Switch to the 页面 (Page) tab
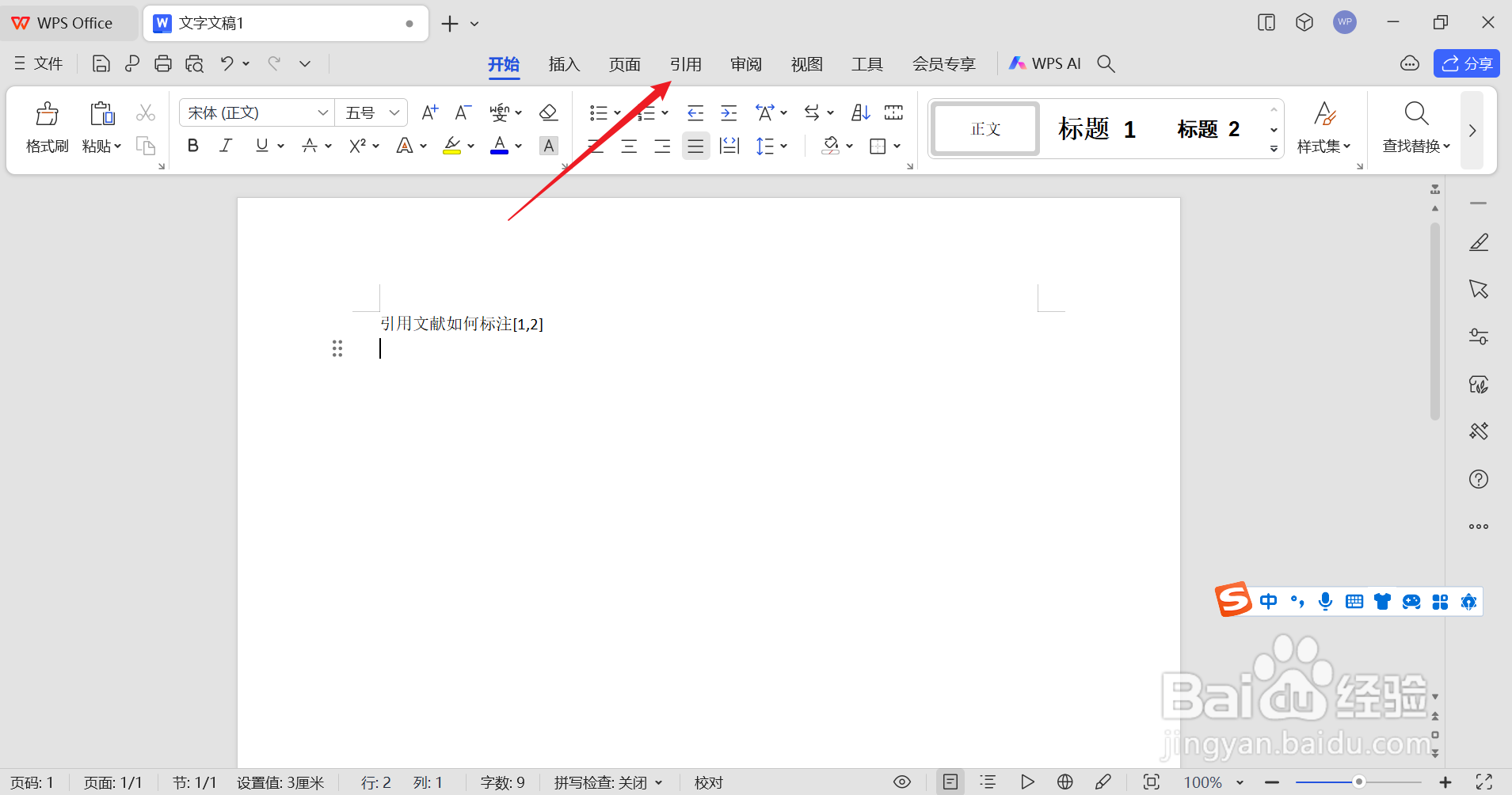The image size is (1512, 795). point(624,64)
